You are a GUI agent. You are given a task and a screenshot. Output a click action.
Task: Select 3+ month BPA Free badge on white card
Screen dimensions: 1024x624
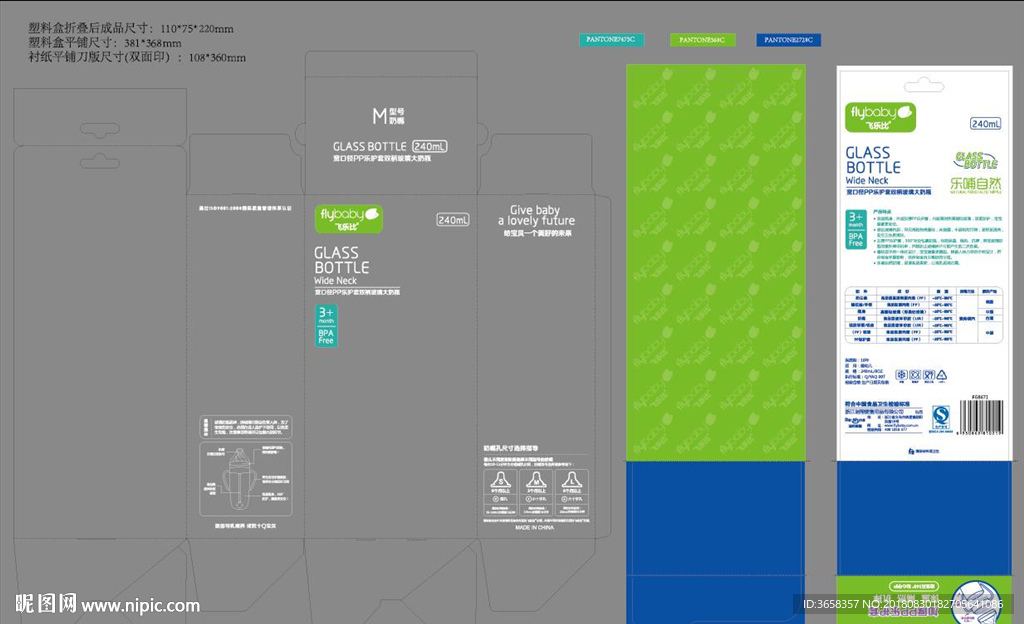click(x=856, y=228)
